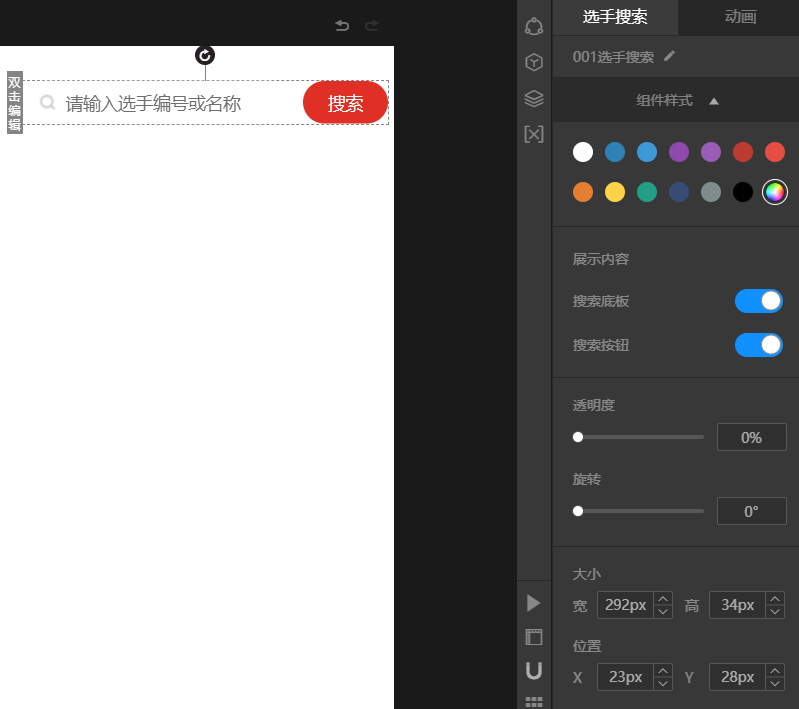Increase X position with up arrow
Image resolution: width=799 pixels, height=709 pixels.
663,671
